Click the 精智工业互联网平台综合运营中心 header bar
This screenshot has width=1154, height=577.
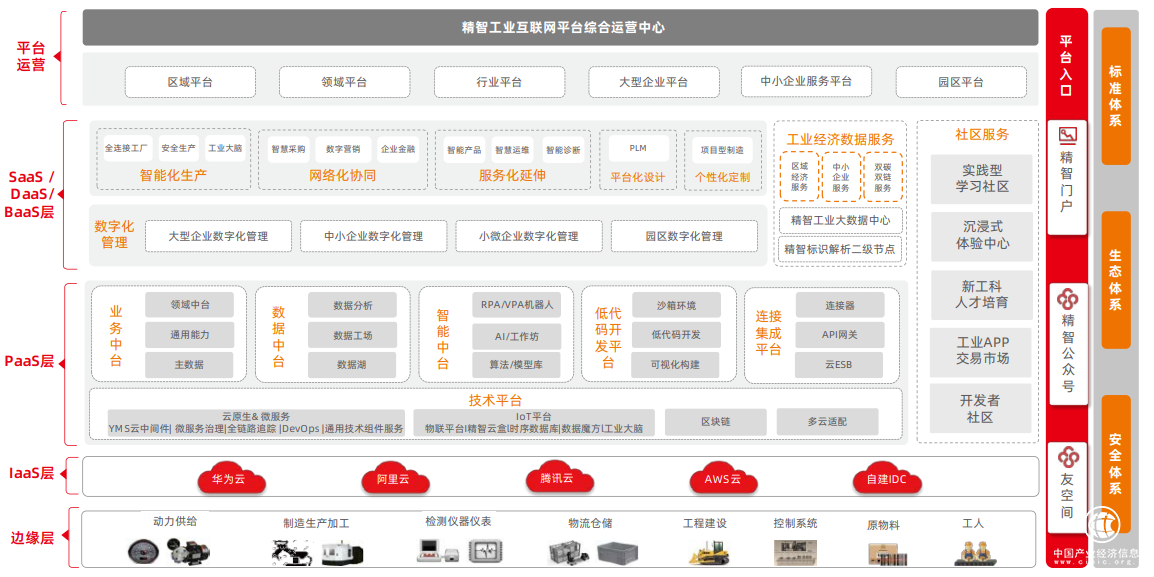click(x=561, y=28)
